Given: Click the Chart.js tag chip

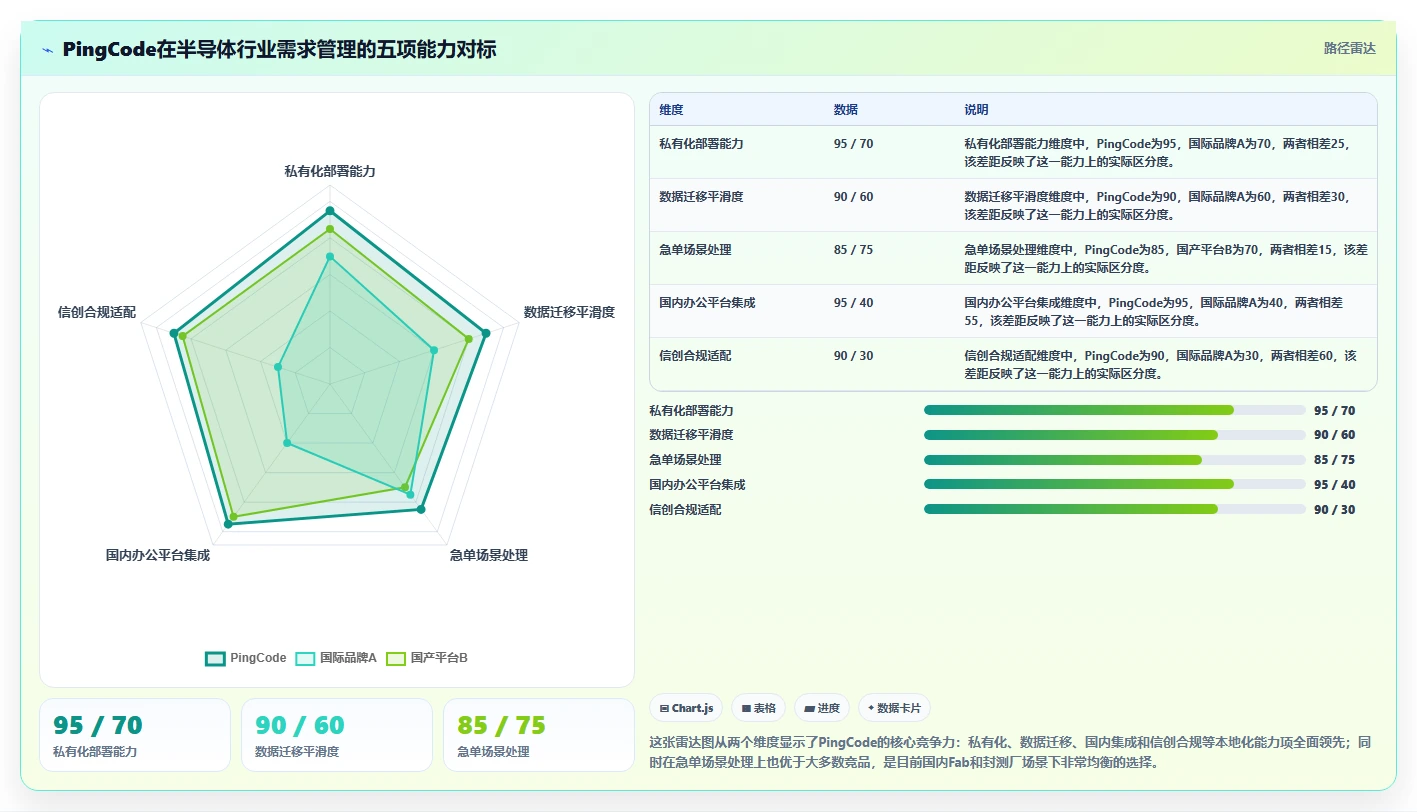Looking at the screenshot, I should click(x=687, y=708).
